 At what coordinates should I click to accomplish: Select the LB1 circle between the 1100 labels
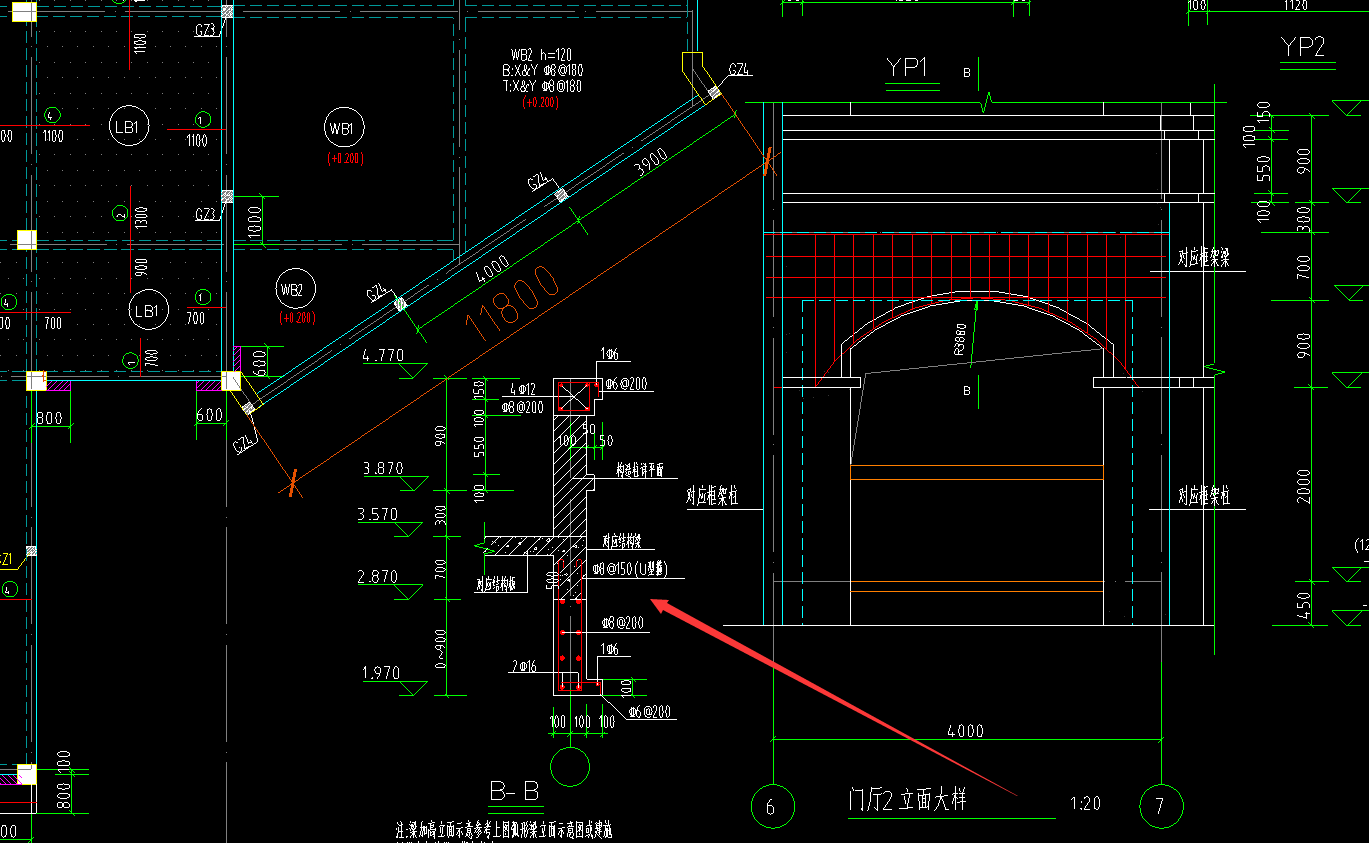(128, 128)
